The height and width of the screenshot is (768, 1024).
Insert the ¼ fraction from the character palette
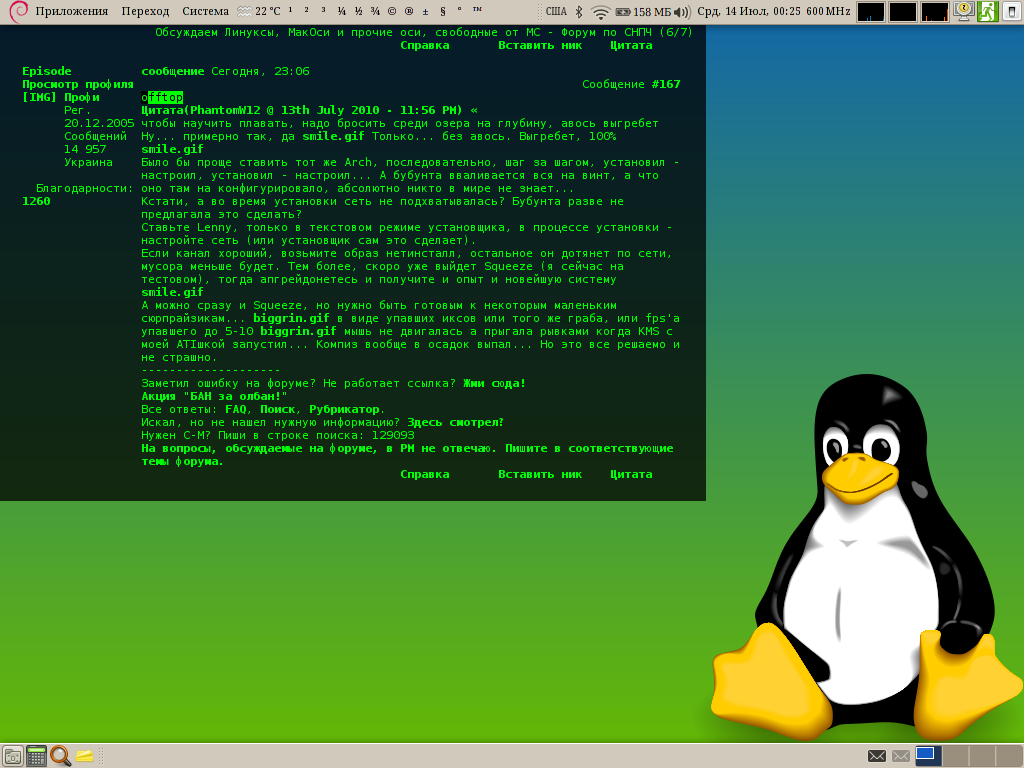[342, 10]
